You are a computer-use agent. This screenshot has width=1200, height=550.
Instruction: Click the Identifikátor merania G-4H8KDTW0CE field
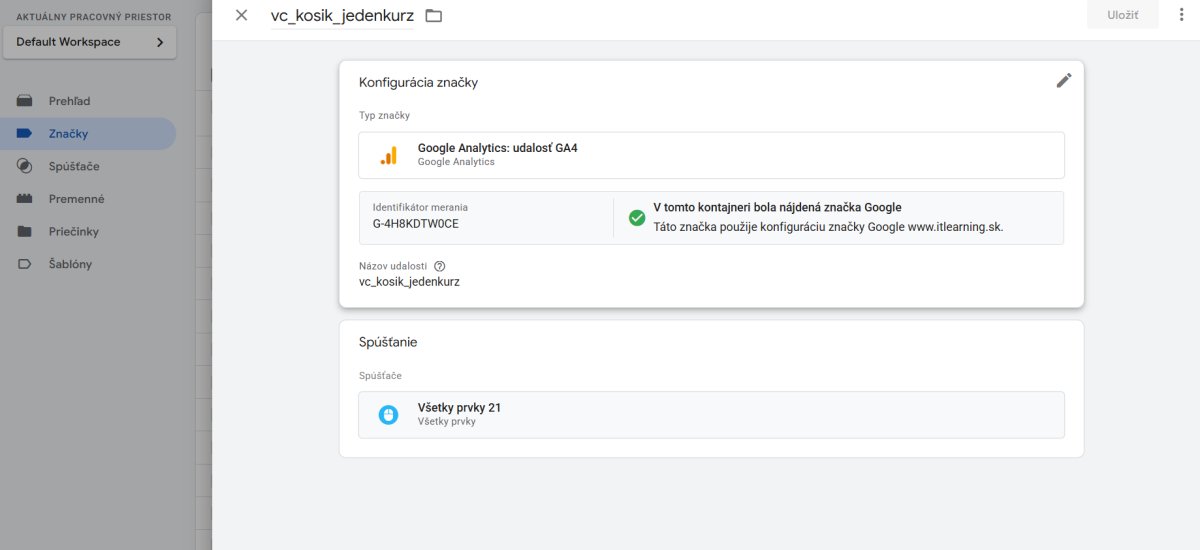[486, 216]
